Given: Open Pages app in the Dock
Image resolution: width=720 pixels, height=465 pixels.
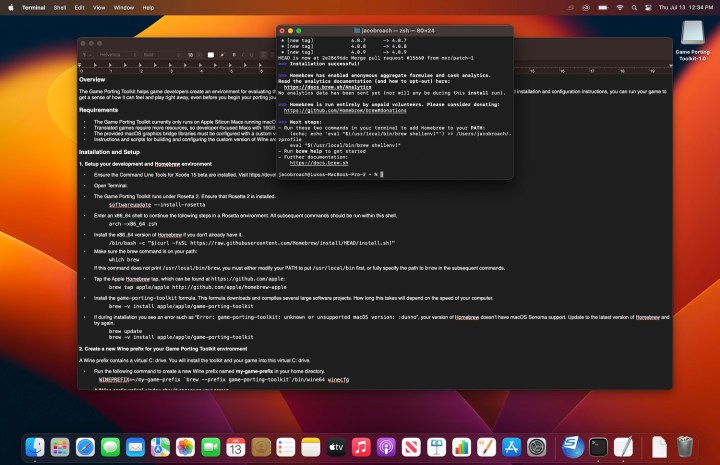Looking at the screenshot, I should point(487,447).
